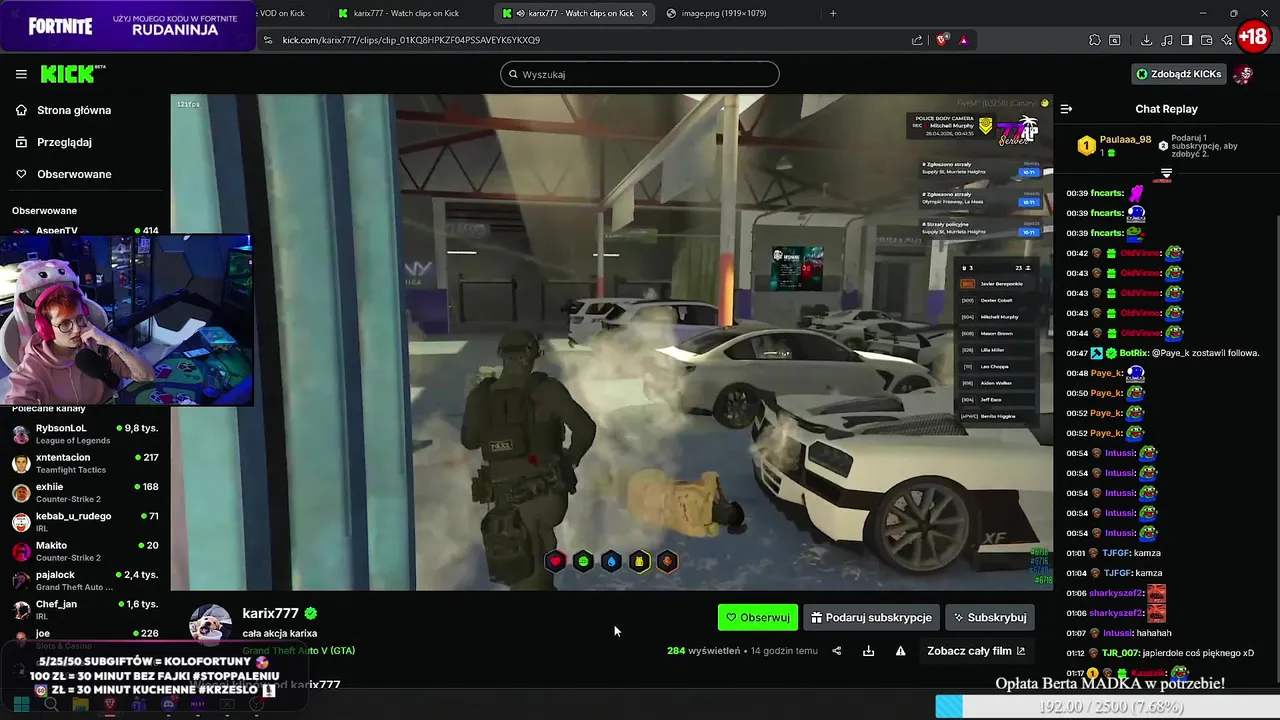Open Brave Shields icon

pyautogui.click(x=942, y=40)
